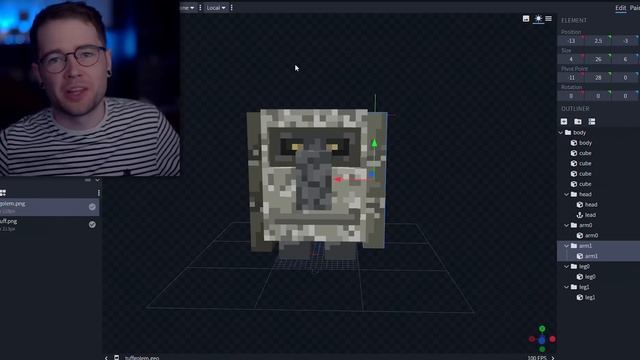Click the left red axis on navigation gizmo

532,339
